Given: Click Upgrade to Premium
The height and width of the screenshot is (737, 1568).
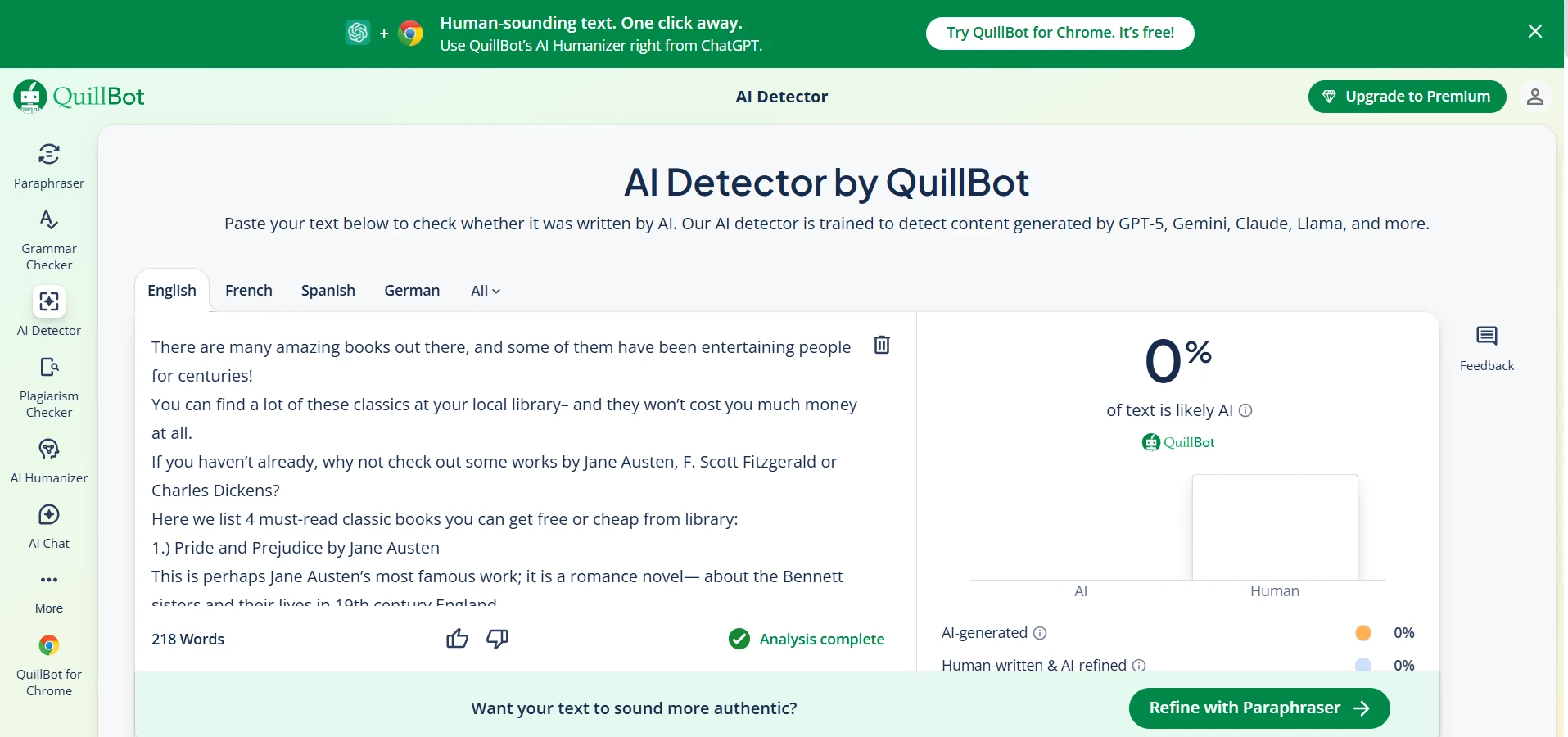Looking at the screenshot, I should 1408,97.
